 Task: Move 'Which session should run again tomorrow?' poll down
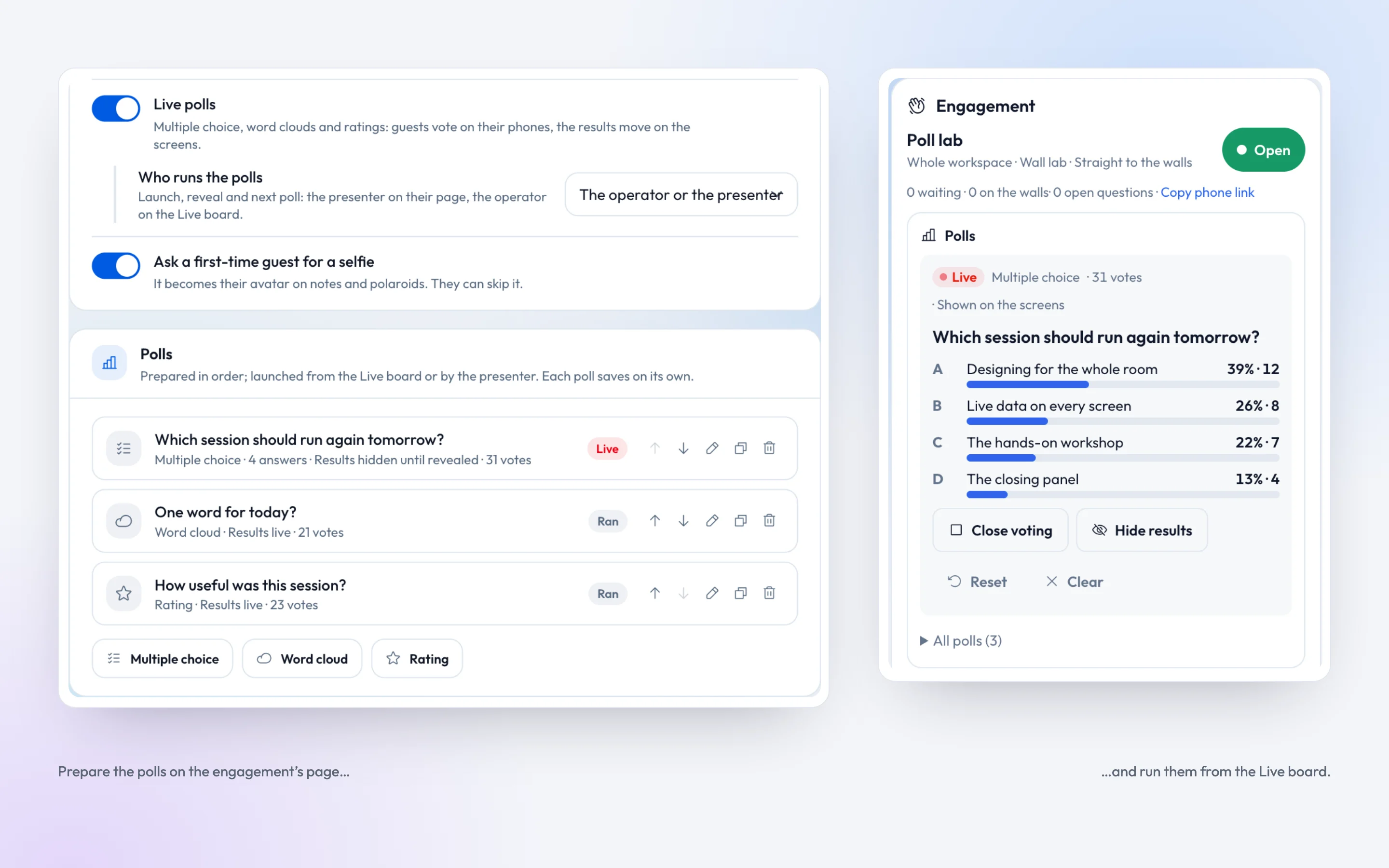point(683,448)
